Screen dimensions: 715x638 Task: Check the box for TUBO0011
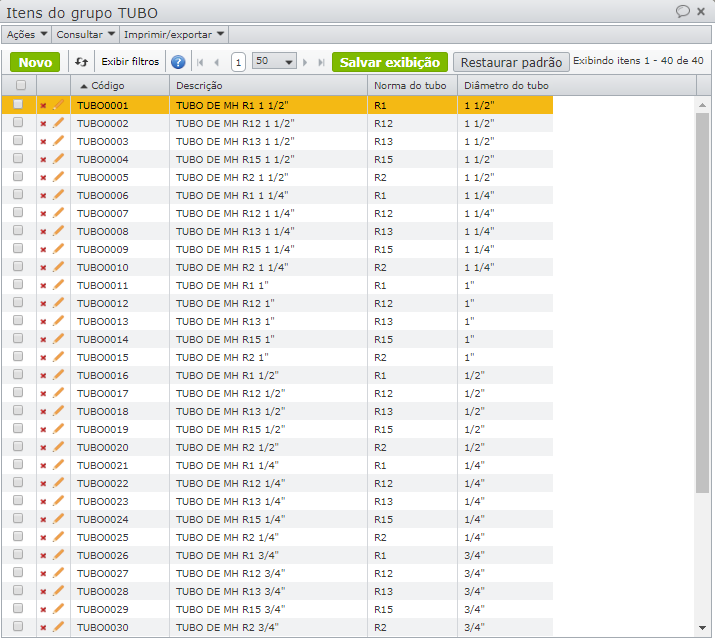pos(18,284)
